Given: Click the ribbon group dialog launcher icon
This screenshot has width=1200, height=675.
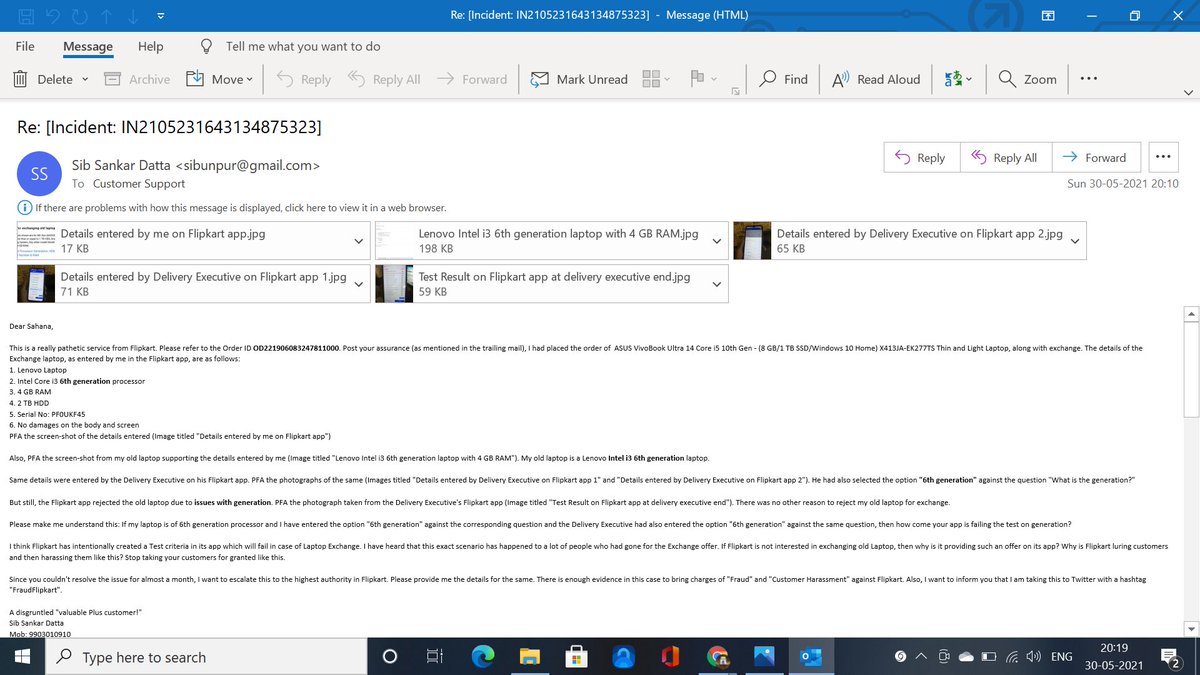Looking at the screenshot, I should [734, 93].
